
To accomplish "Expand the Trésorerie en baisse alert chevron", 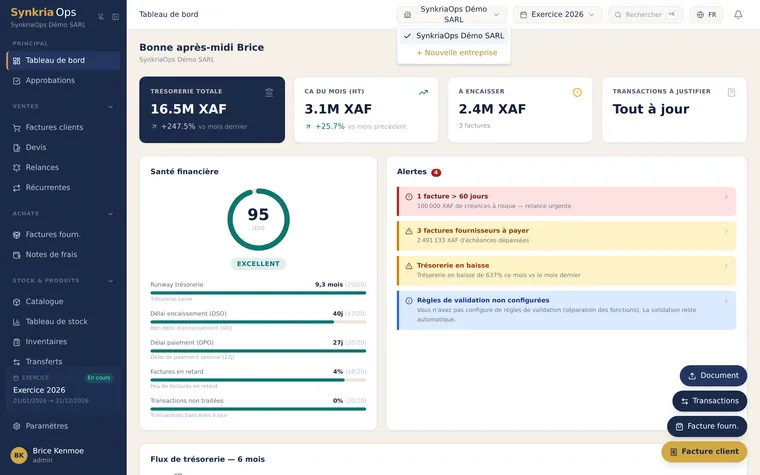I will (x=726, y=266).
